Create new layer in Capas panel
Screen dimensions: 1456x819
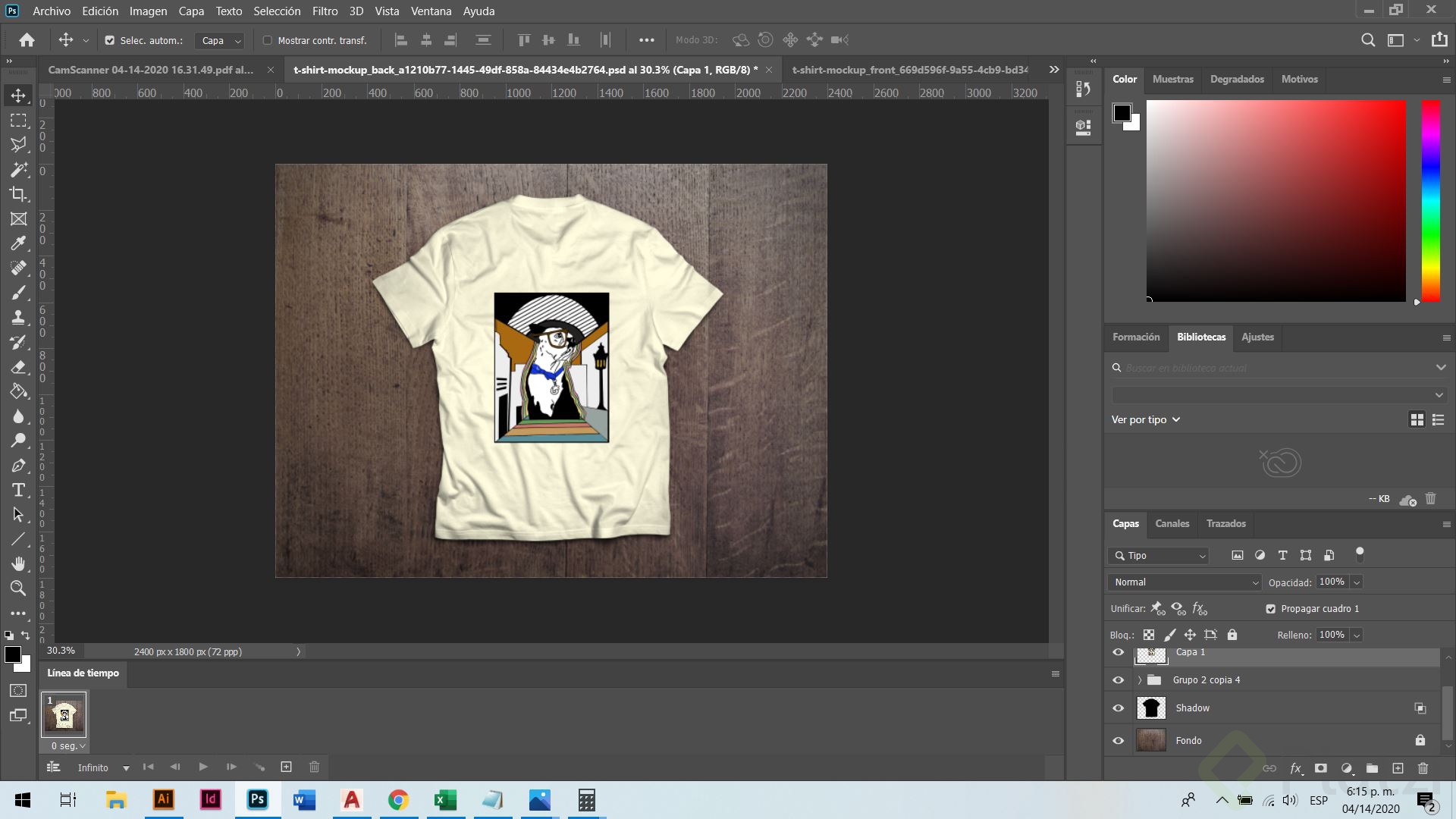coord(1398,768)
